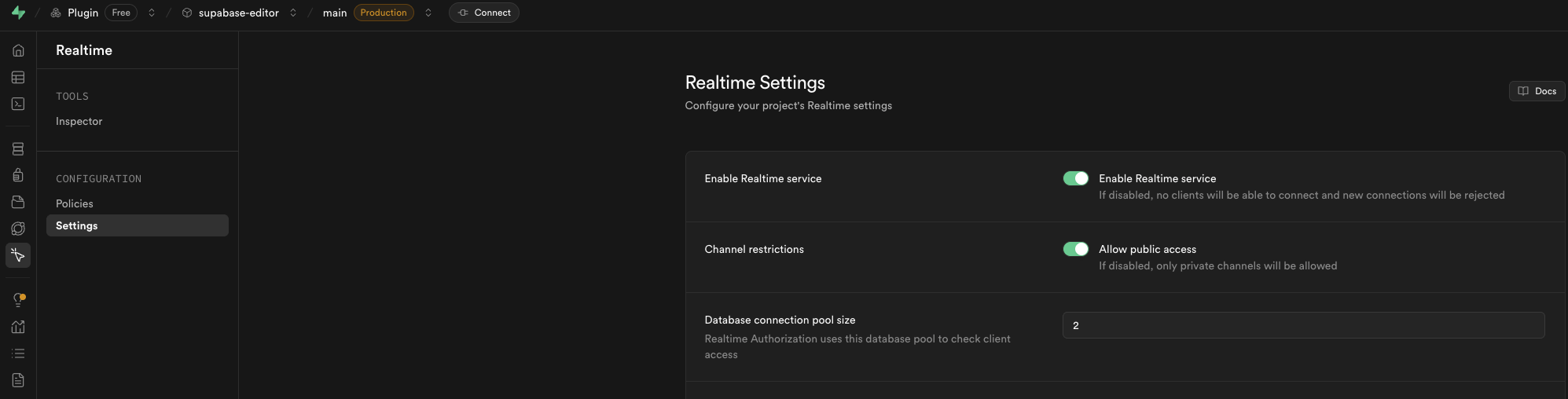Expand the supabase-editor project switcher

coord(293,13)
